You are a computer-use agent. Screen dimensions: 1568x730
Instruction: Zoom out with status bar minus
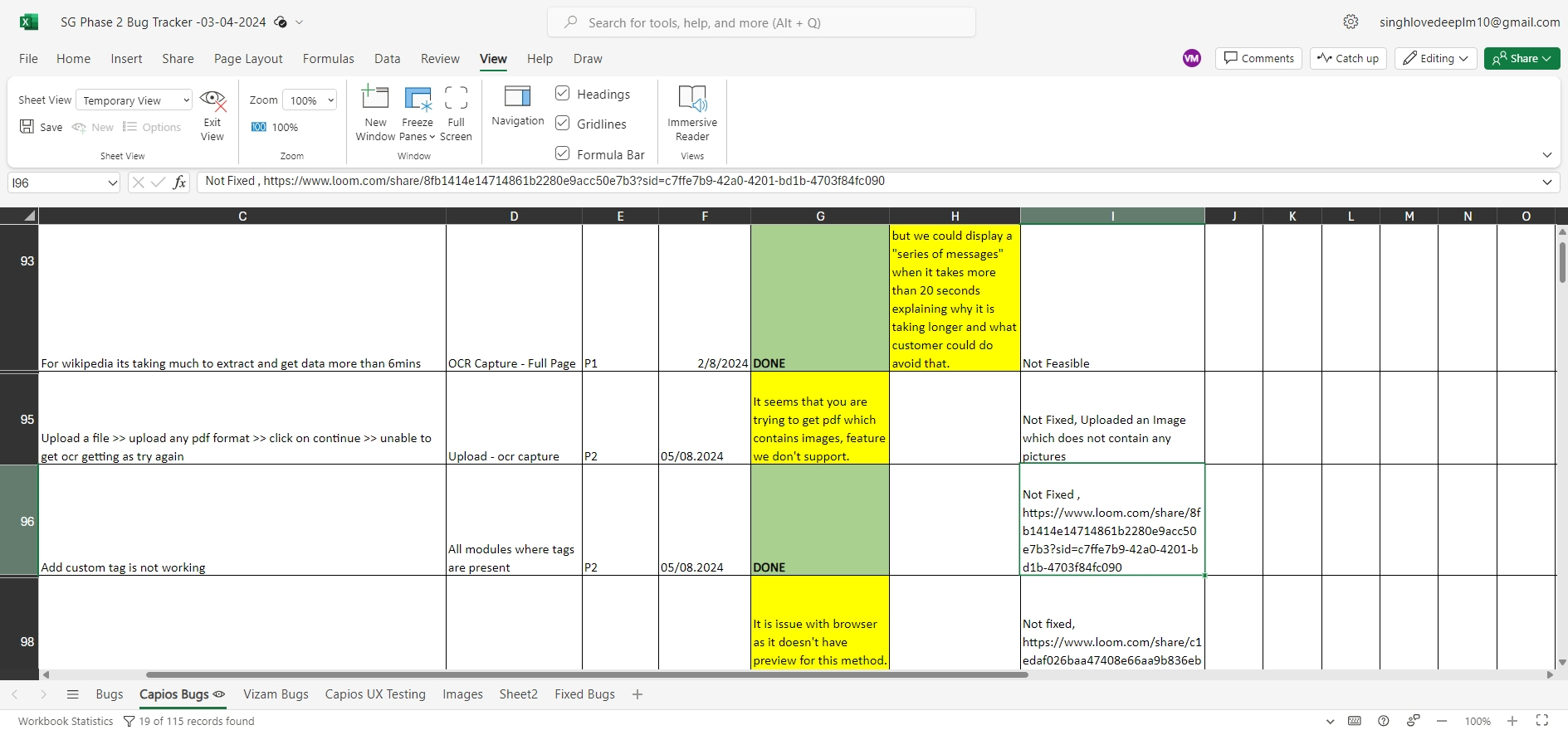click(1442, 721)
